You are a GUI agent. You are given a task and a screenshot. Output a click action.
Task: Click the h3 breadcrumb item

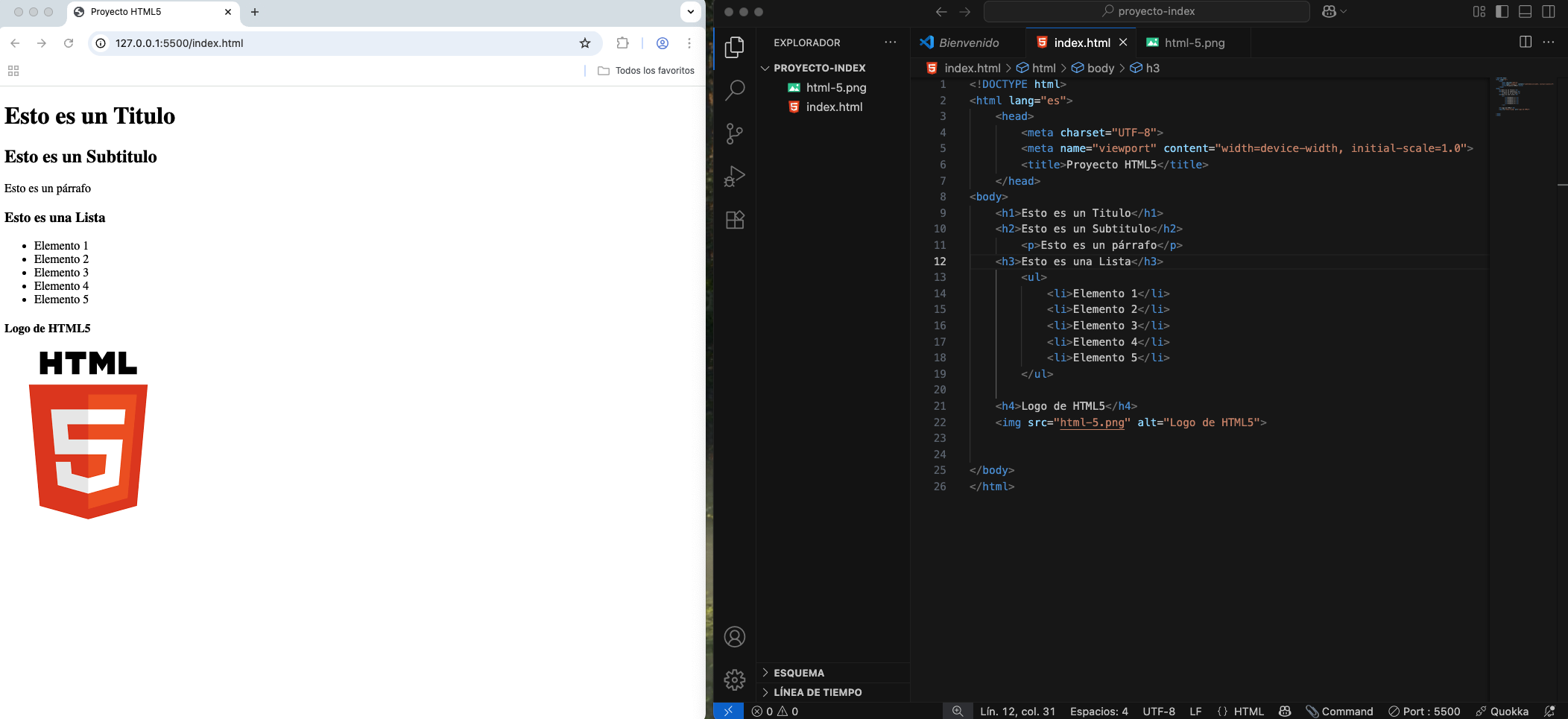(1145, 68)
